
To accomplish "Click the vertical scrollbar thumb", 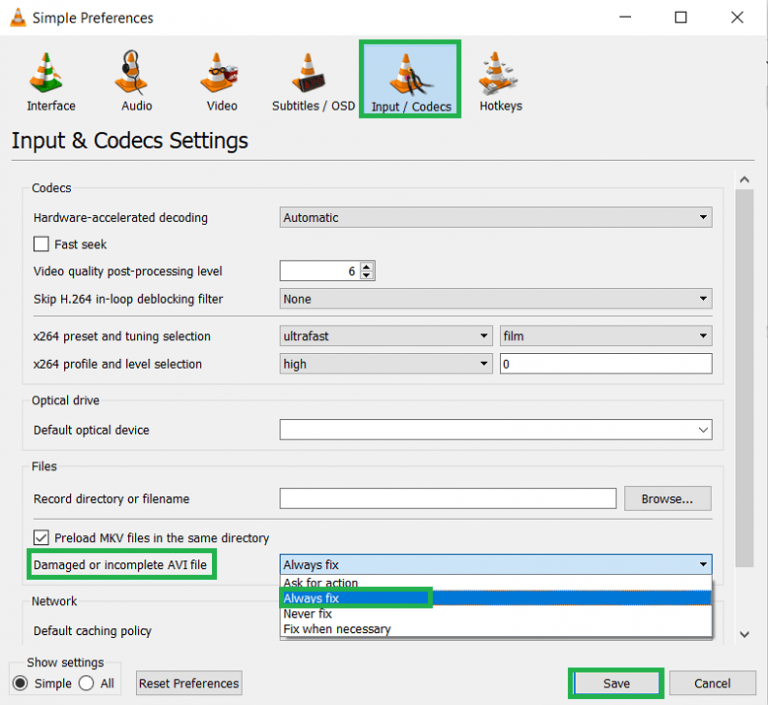I will [744, 378].
